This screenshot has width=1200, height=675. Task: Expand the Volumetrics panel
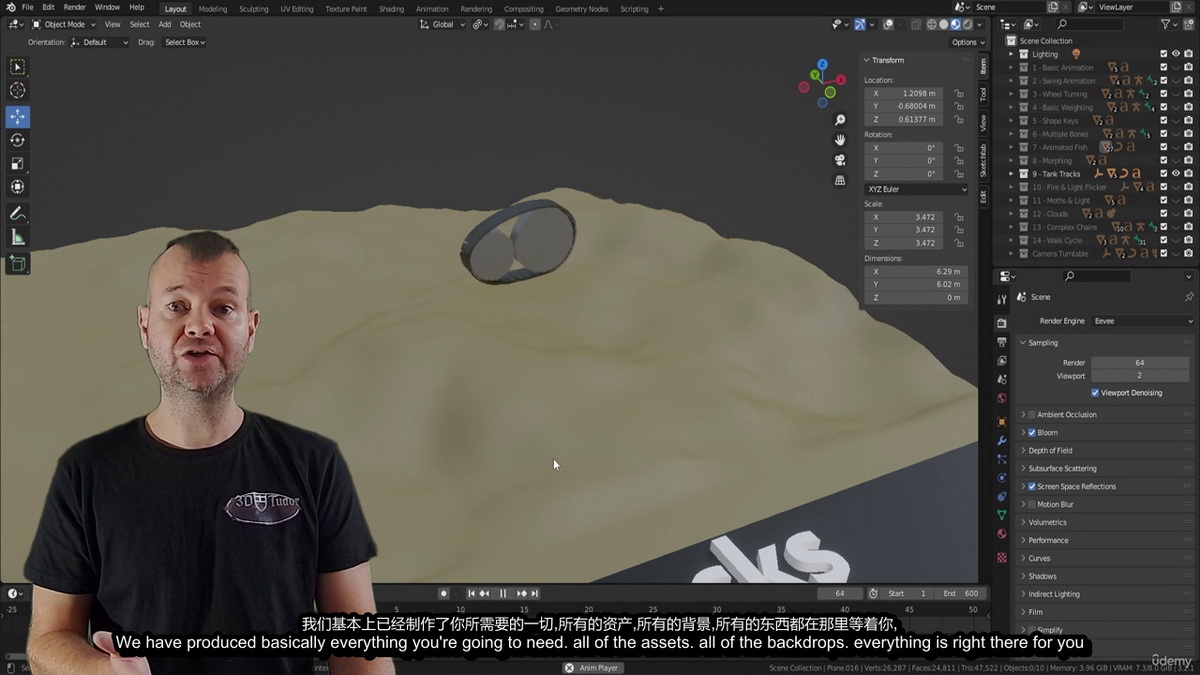(x=1106, y=523)
